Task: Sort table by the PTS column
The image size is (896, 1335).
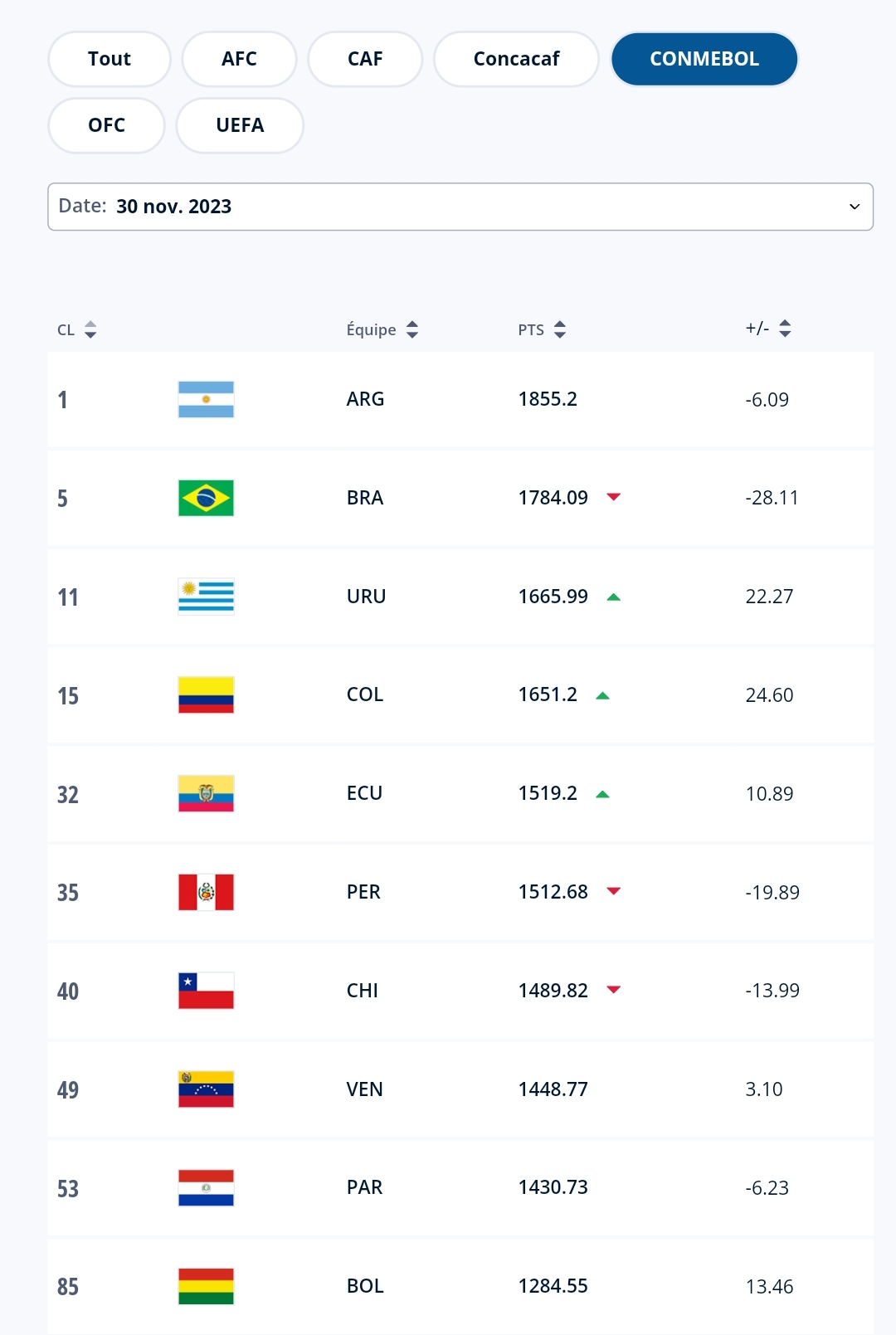Action: (x=542, y=329)
